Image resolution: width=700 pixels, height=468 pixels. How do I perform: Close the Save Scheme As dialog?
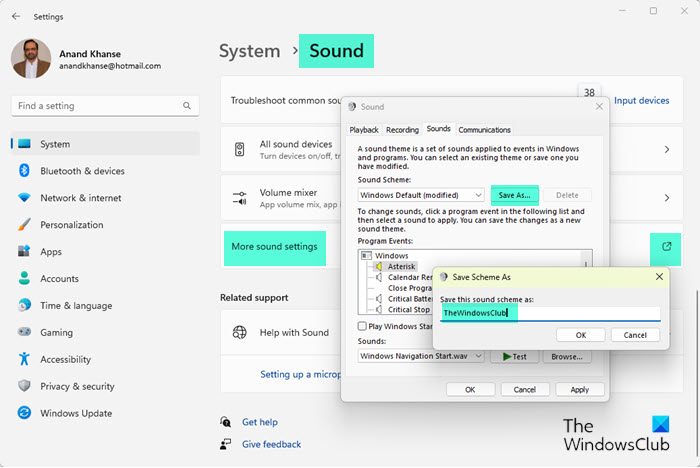coord(659,277)
